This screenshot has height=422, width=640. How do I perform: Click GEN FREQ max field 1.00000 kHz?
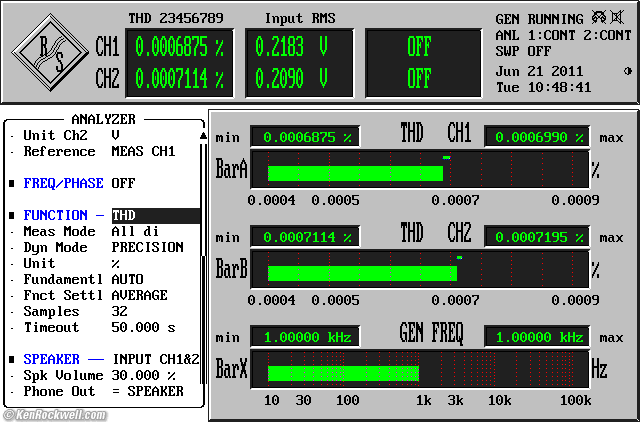(537, 338)
